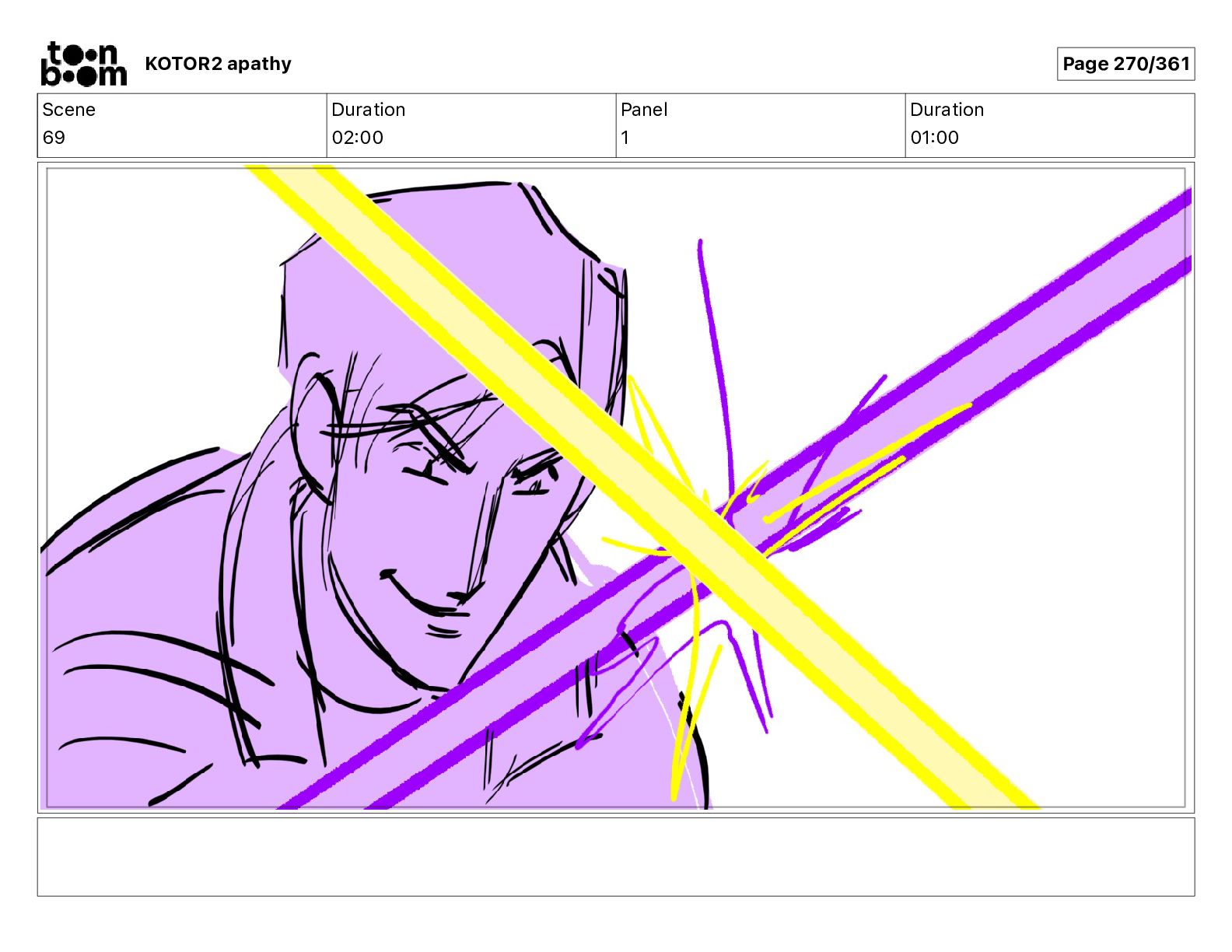Click the 'Panel' header label

(x=644, y=110)
